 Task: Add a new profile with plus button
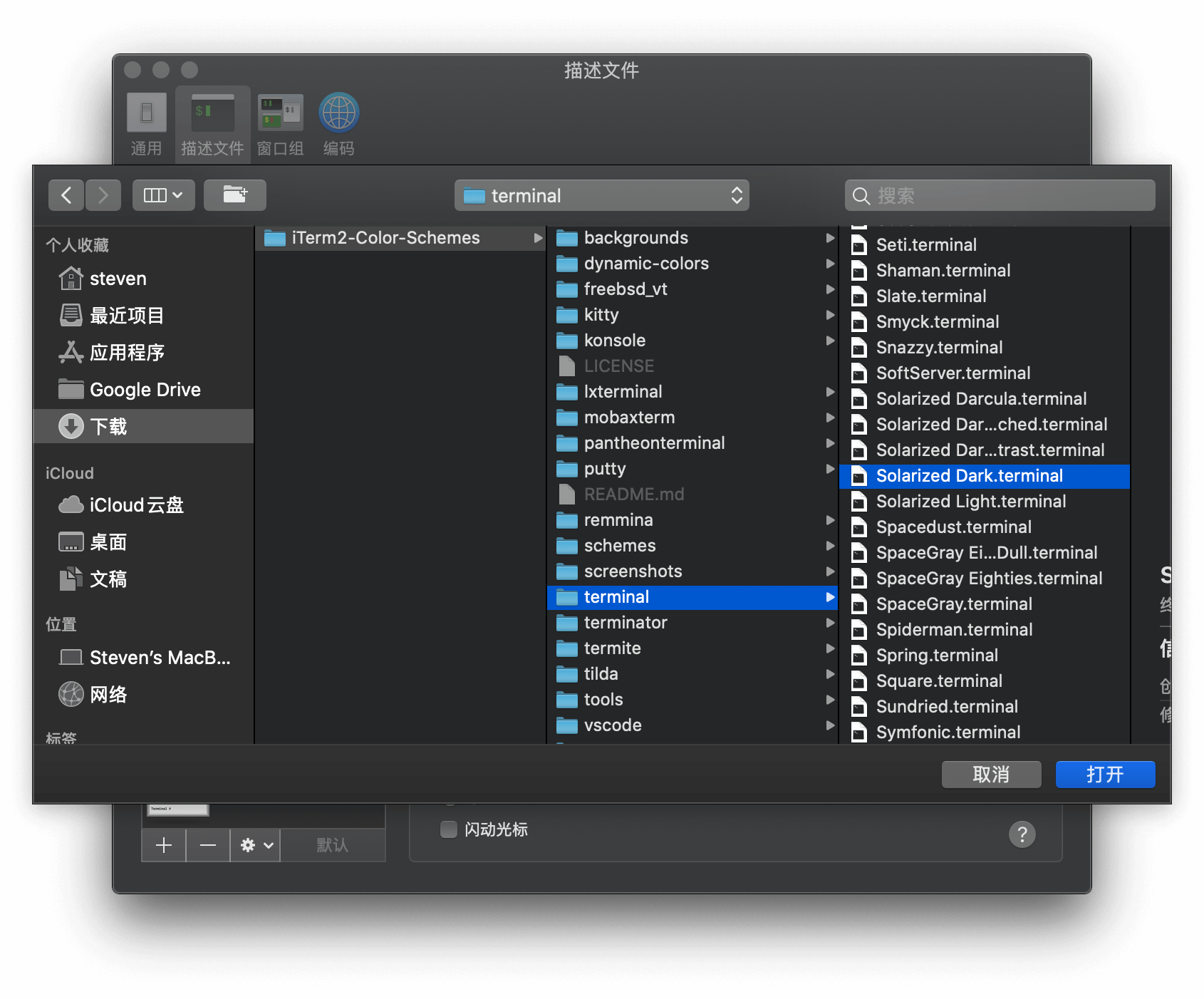click(164, 845)
